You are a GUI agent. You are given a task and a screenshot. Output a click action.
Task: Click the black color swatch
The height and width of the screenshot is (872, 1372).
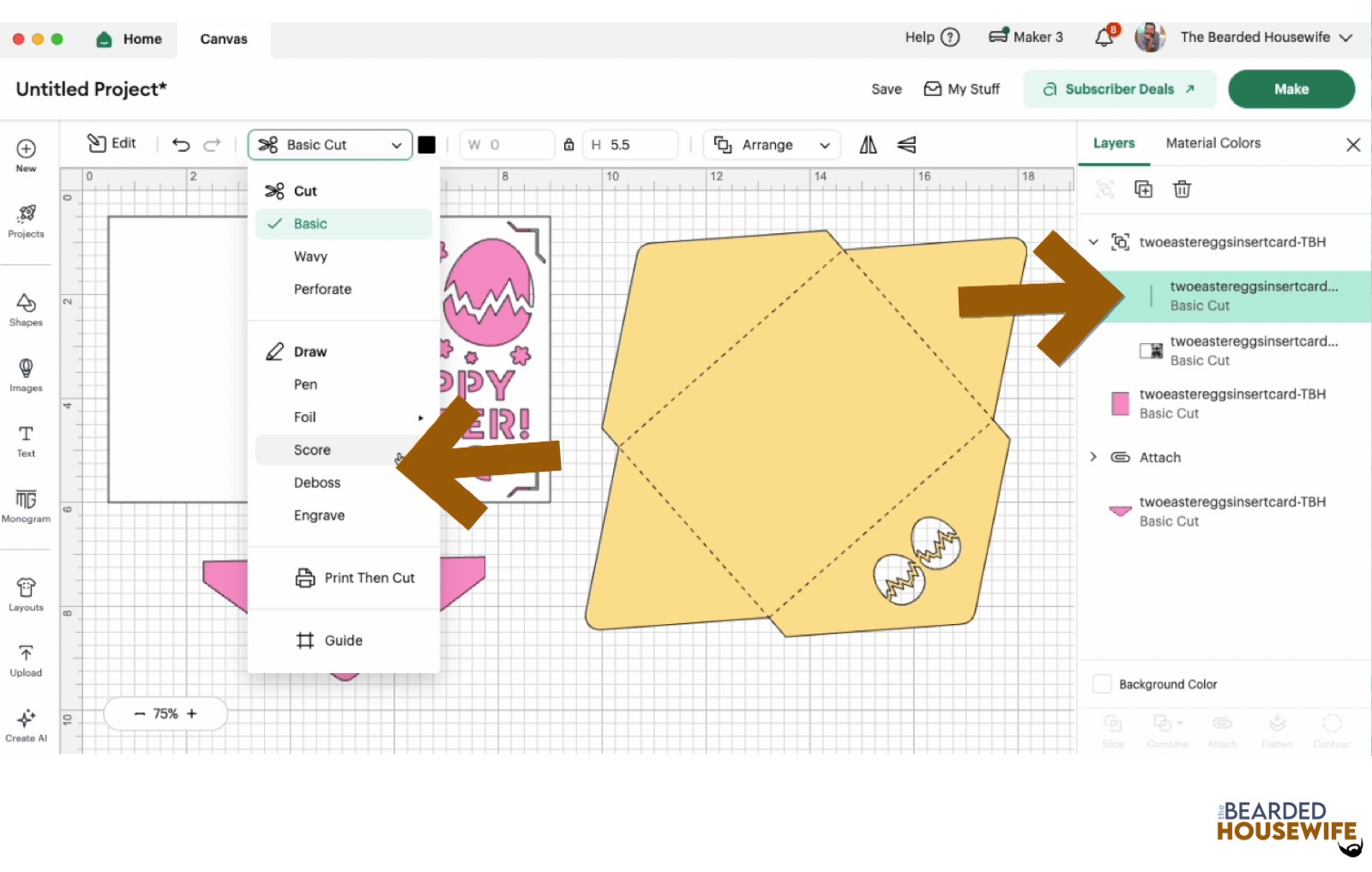[426, 145]
